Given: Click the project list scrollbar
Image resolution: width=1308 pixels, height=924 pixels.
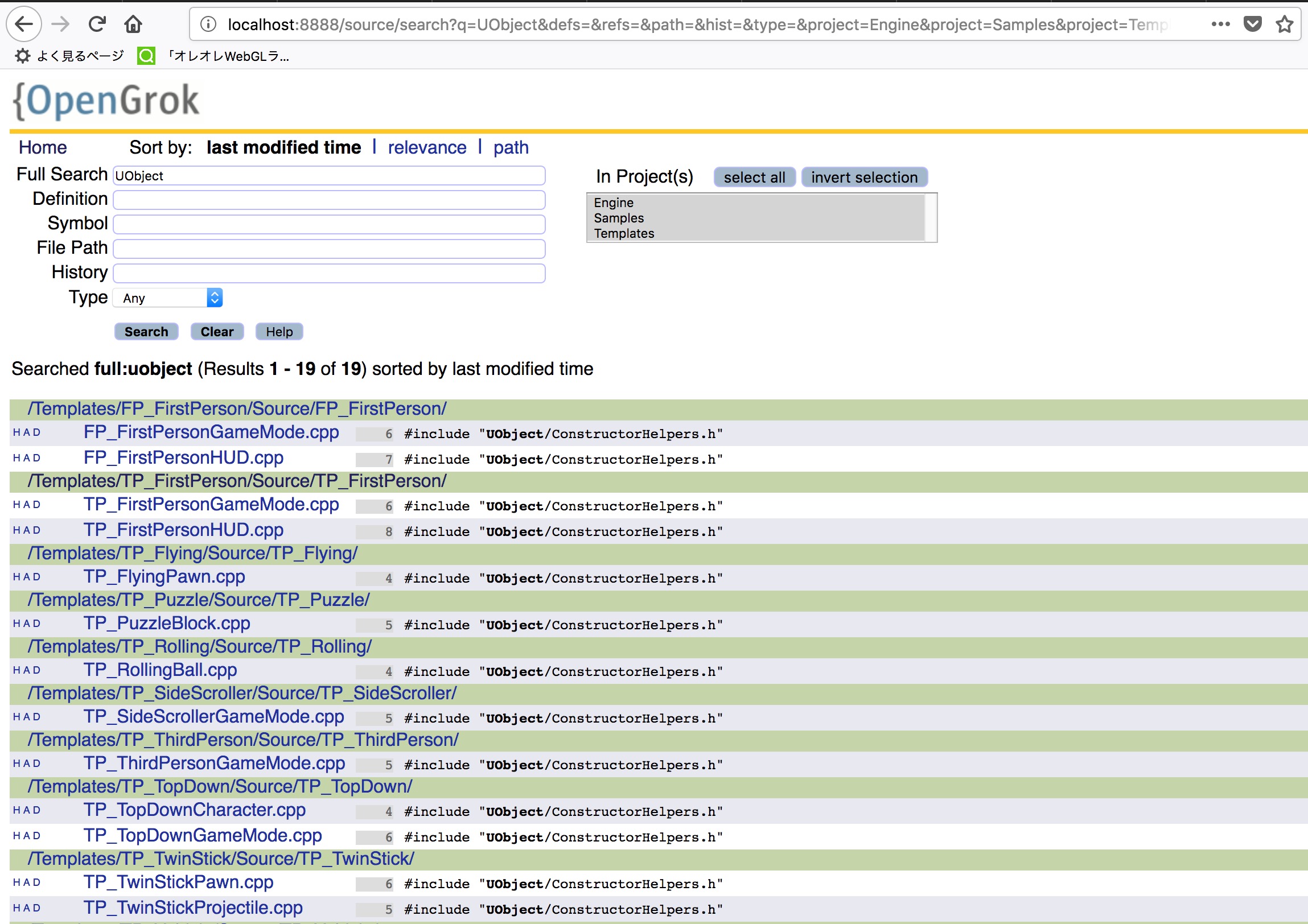Looking at the screenshot, I should [930, 217].
